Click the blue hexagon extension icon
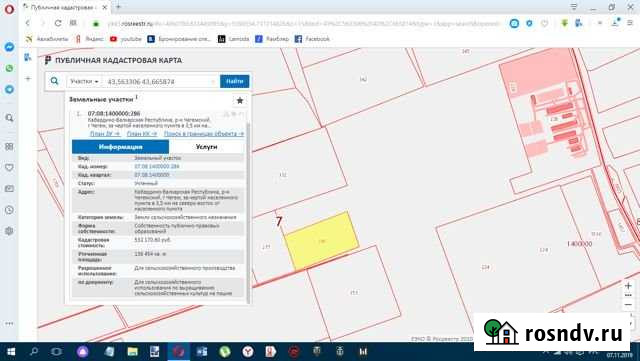Screen dimensions: 640x361 (x=529, y=24)
